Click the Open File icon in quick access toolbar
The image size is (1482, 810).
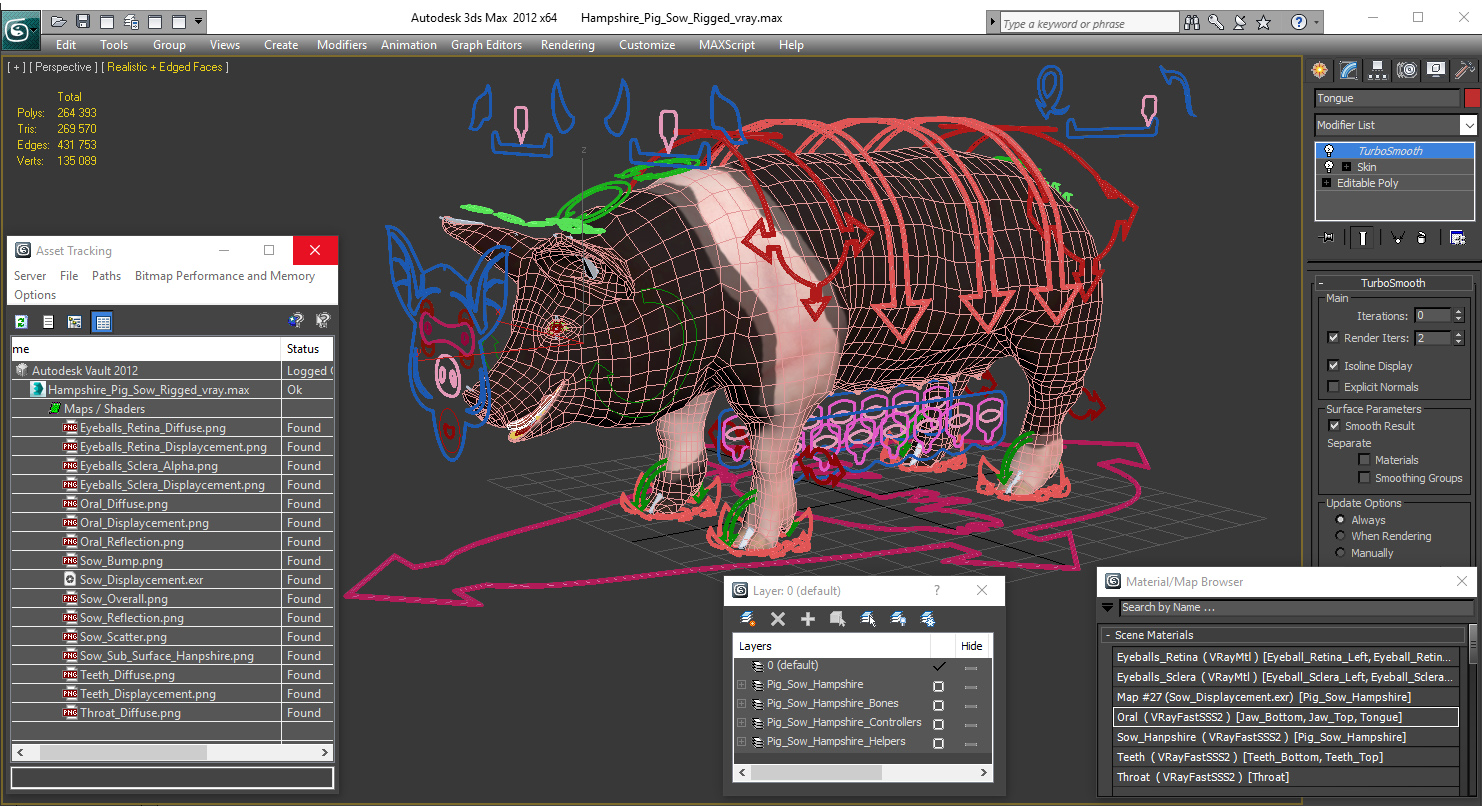(x=59, y=21)
